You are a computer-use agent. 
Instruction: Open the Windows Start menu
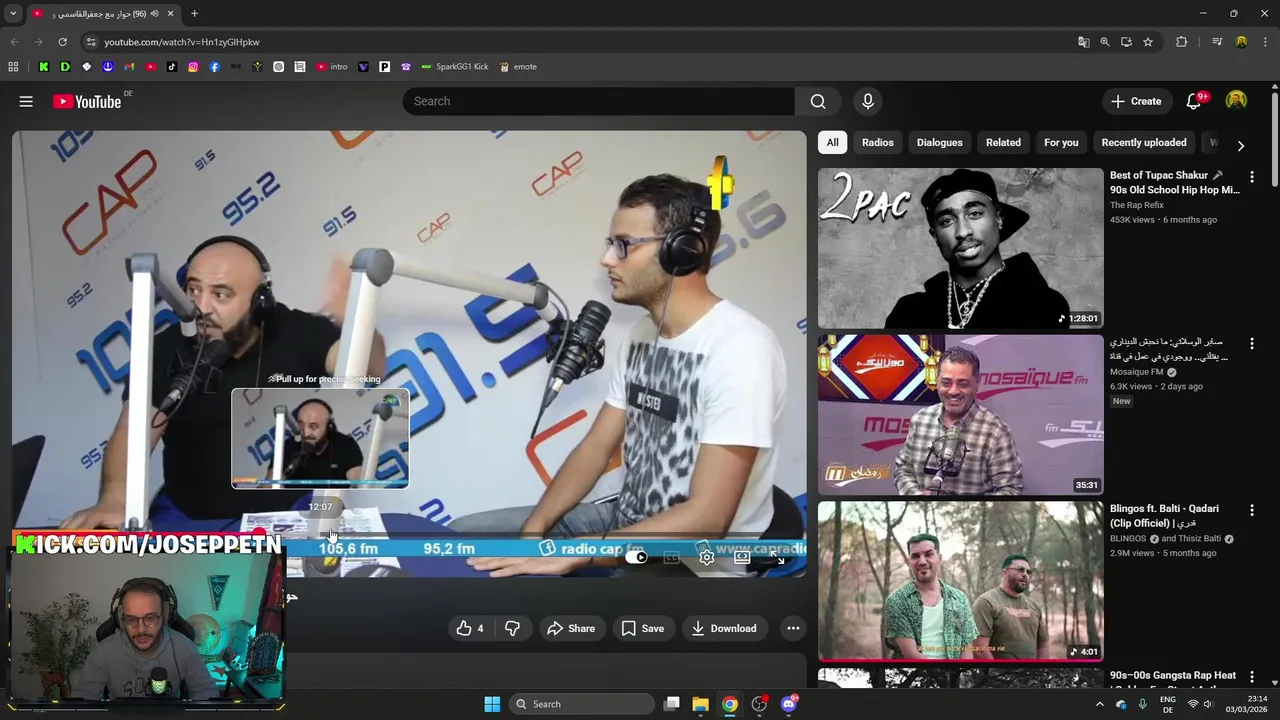pos(492,704)
